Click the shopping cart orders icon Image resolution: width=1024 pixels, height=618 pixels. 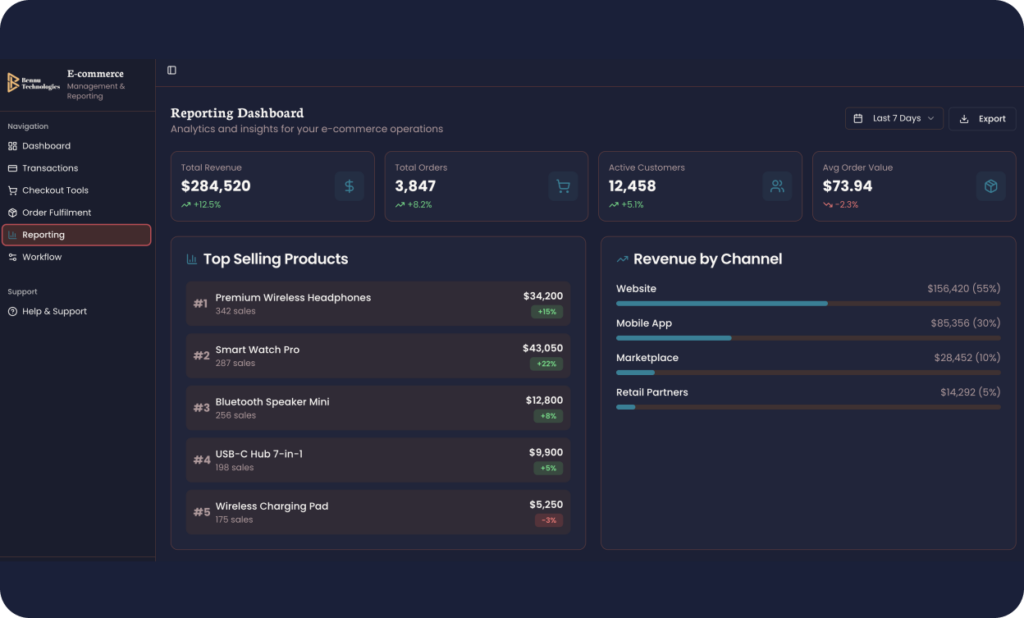563,186
